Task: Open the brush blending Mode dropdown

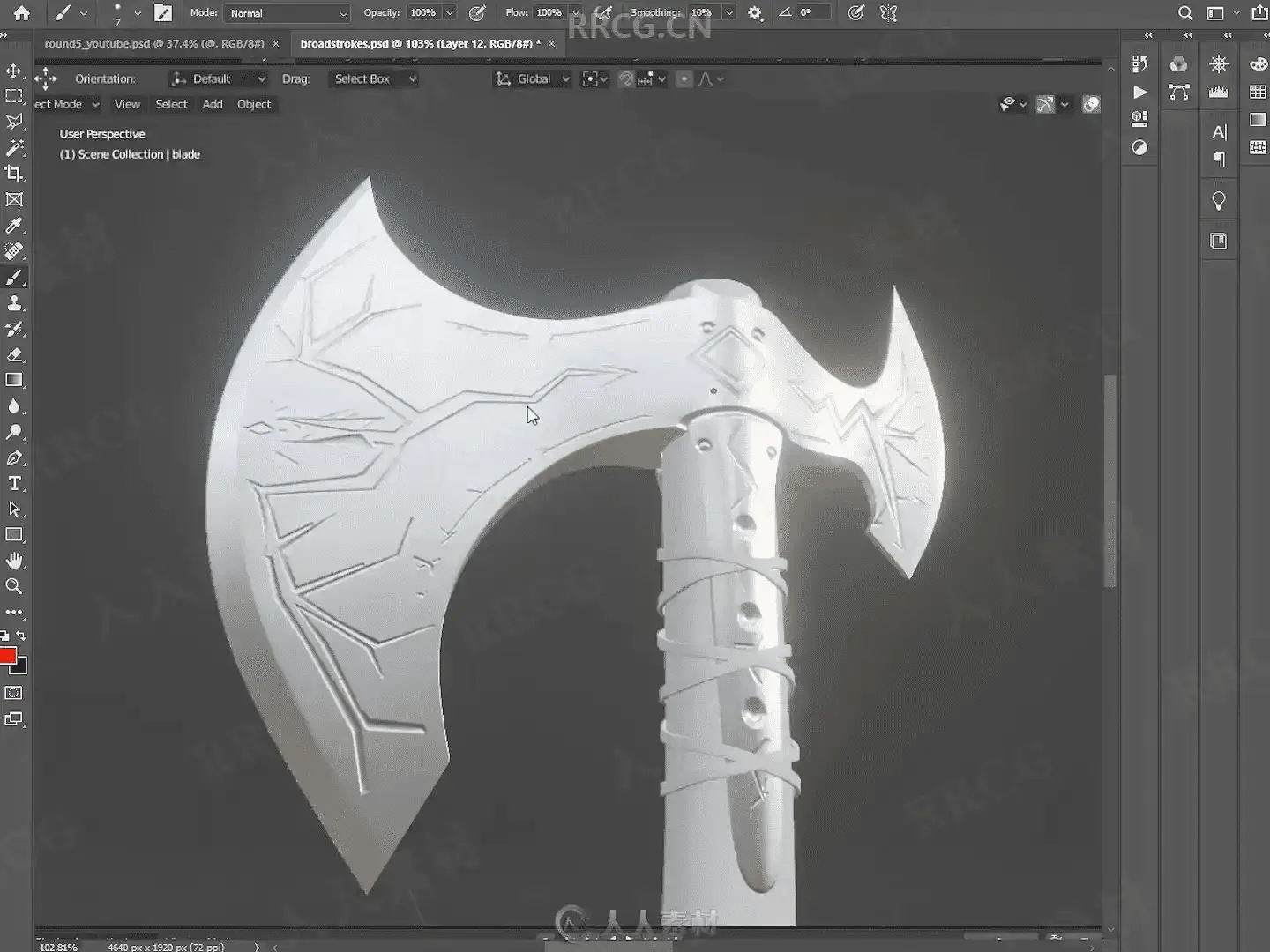Action: tap(288, 13)
